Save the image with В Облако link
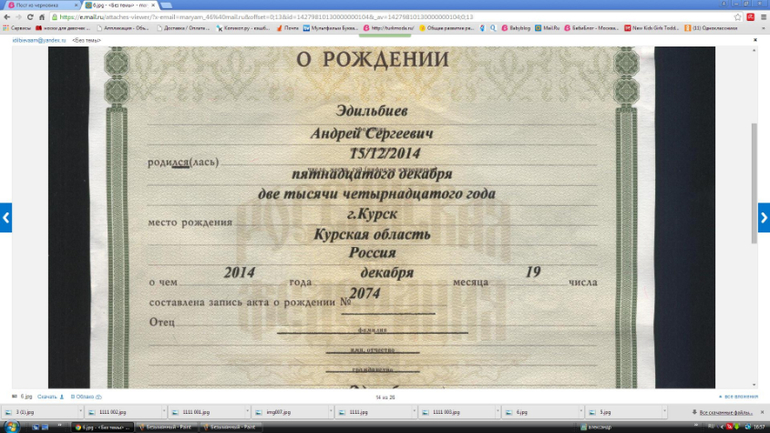This screenshot has width=770, height=433. [x=86, y=397]
